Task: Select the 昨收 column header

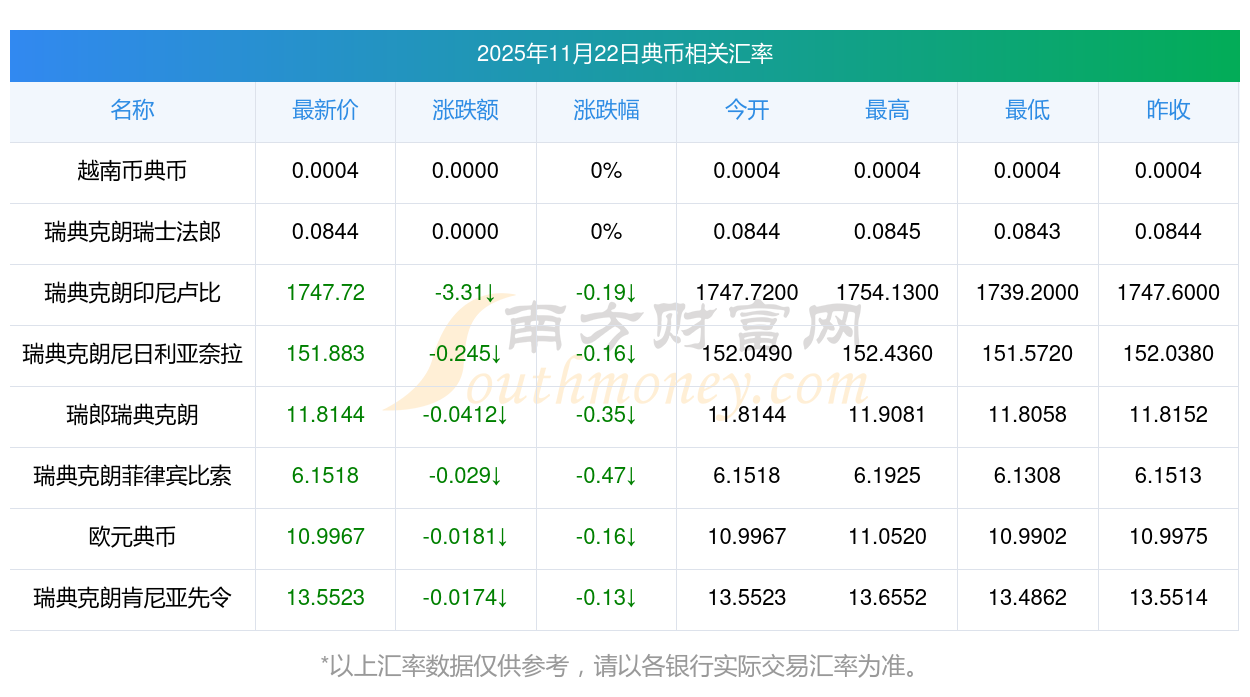Action: pyautogui.click(x=1168, y=110)
